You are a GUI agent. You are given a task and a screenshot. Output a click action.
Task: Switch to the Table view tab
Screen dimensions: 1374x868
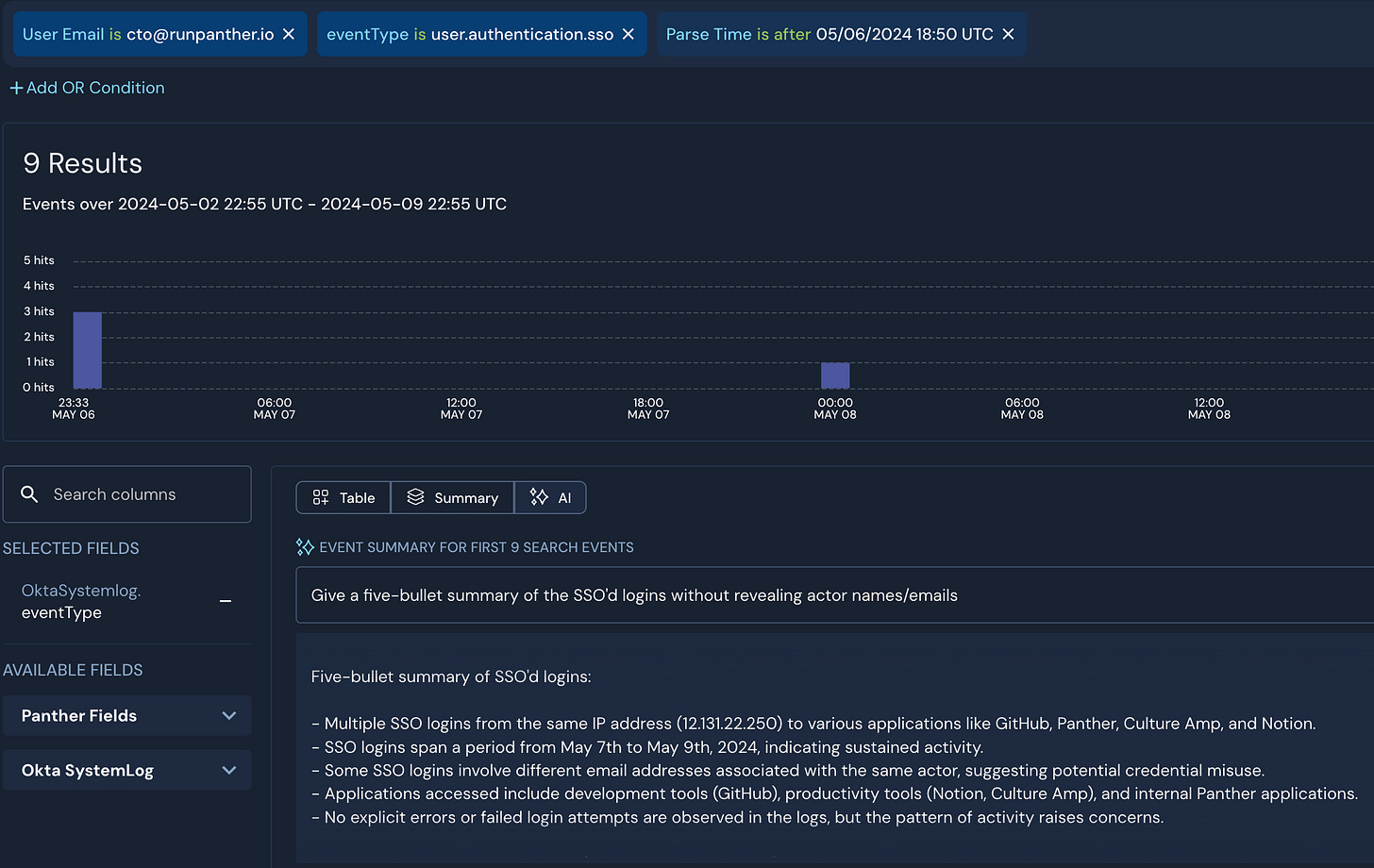click(343, 497)
